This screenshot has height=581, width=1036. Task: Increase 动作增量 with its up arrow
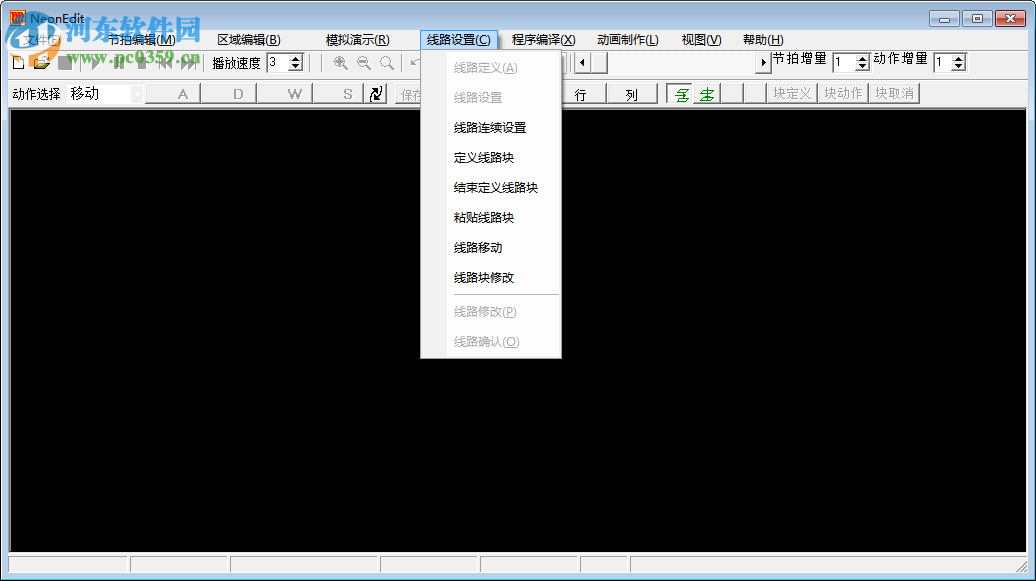tap(957, 57)
